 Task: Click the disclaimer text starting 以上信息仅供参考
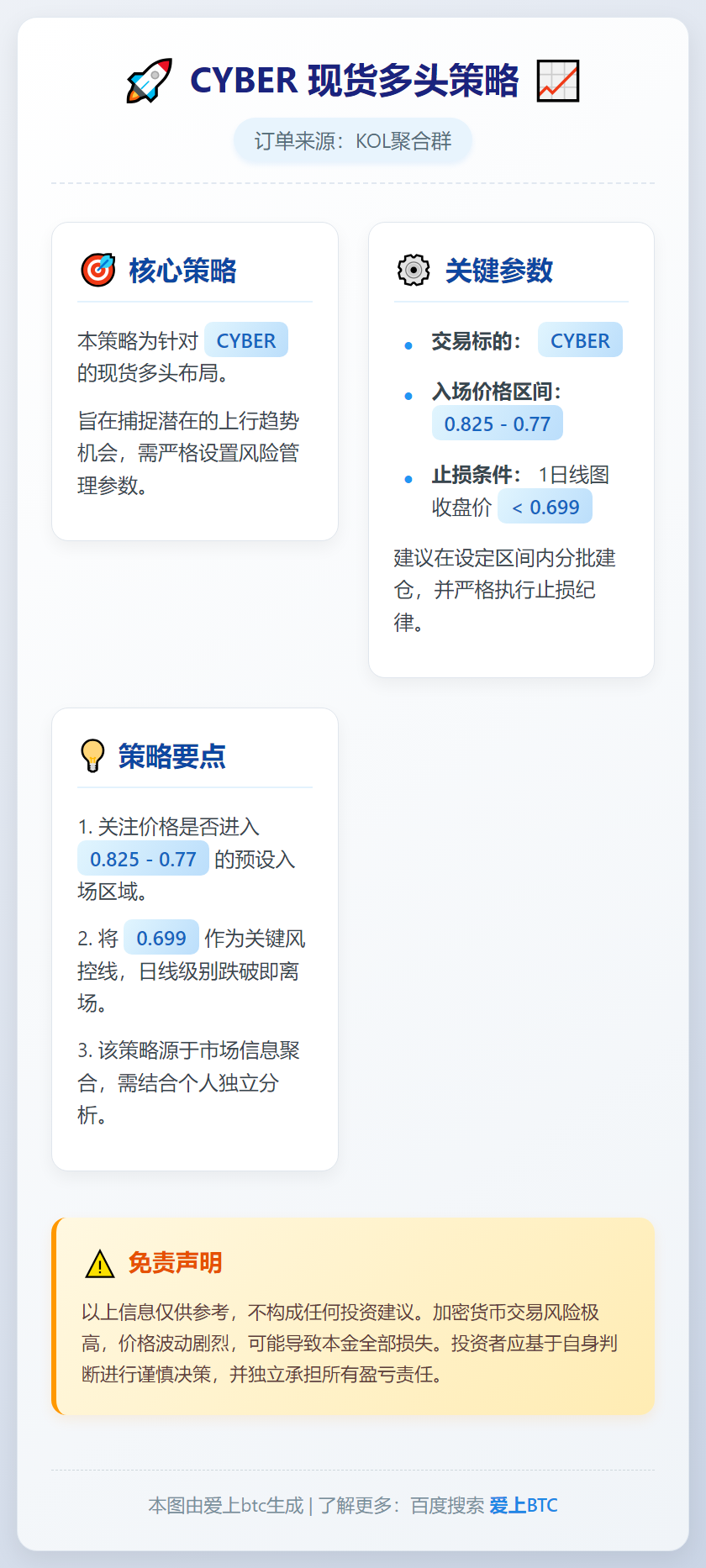(x=350, y=1343)
